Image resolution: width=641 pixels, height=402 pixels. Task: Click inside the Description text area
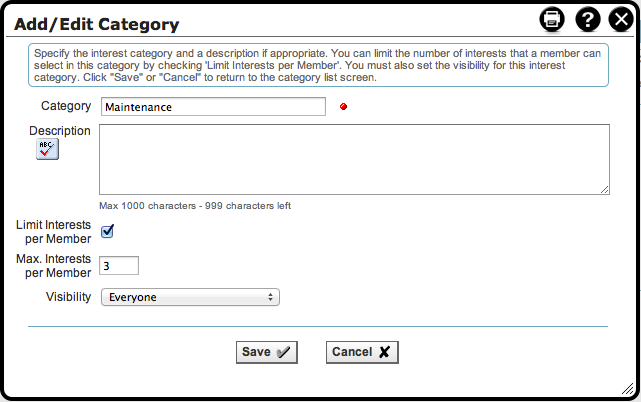[354, 158]
